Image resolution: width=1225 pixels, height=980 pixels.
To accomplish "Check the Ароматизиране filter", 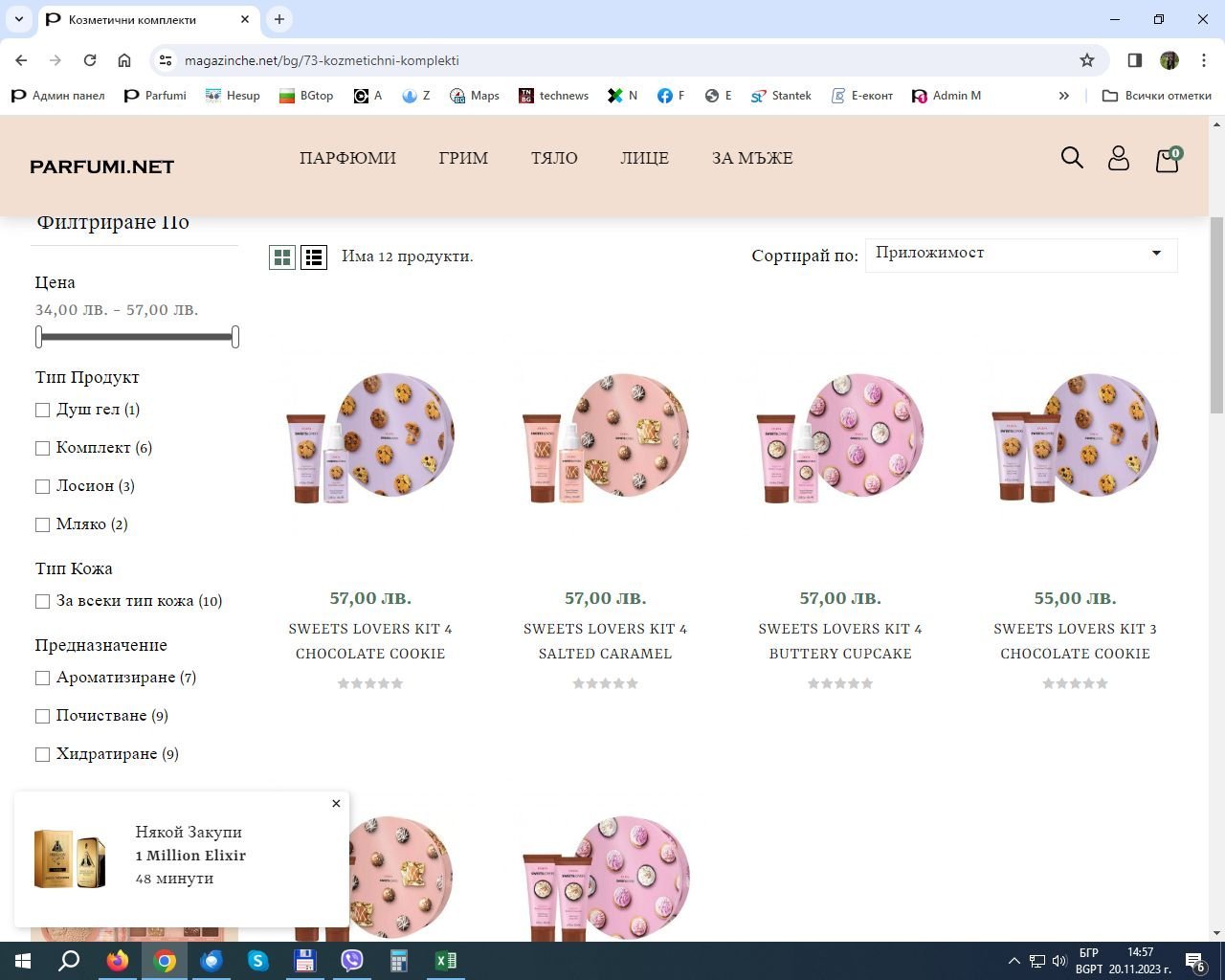I will 42,678.
